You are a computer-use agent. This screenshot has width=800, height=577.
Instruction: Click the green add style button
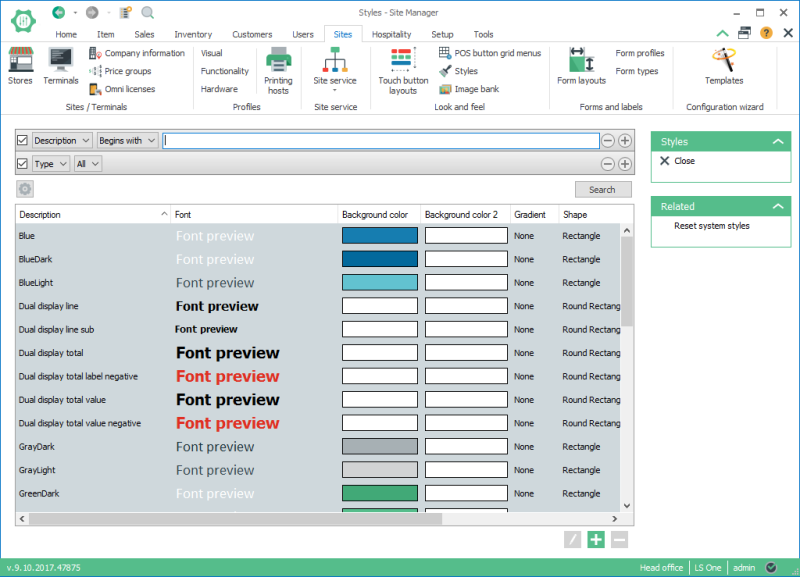point(596,540)
